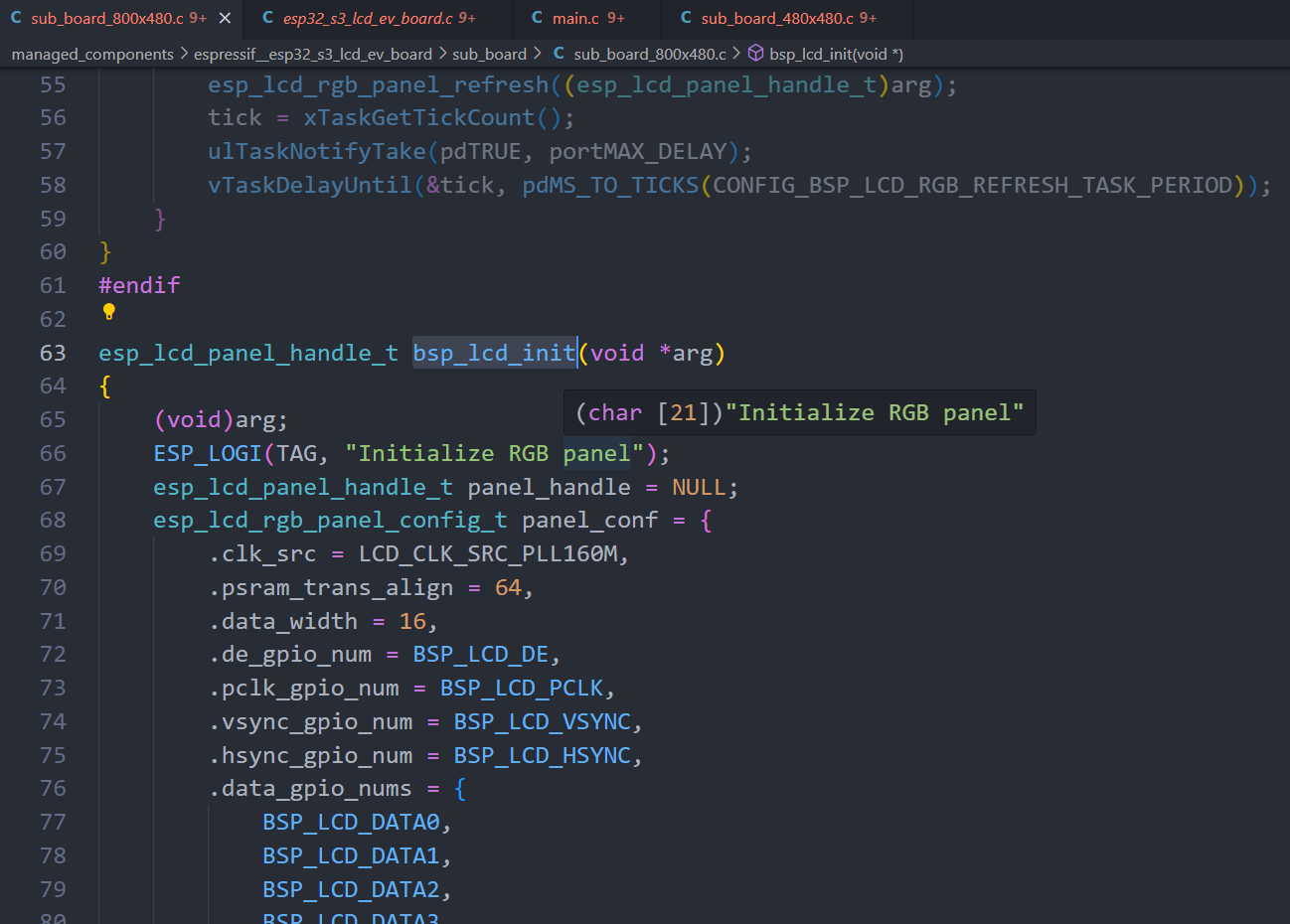Click the panel_handle variable on line 67
Image resolution: width=1290 pixels, height=924 pixels.
pos(549,487)
